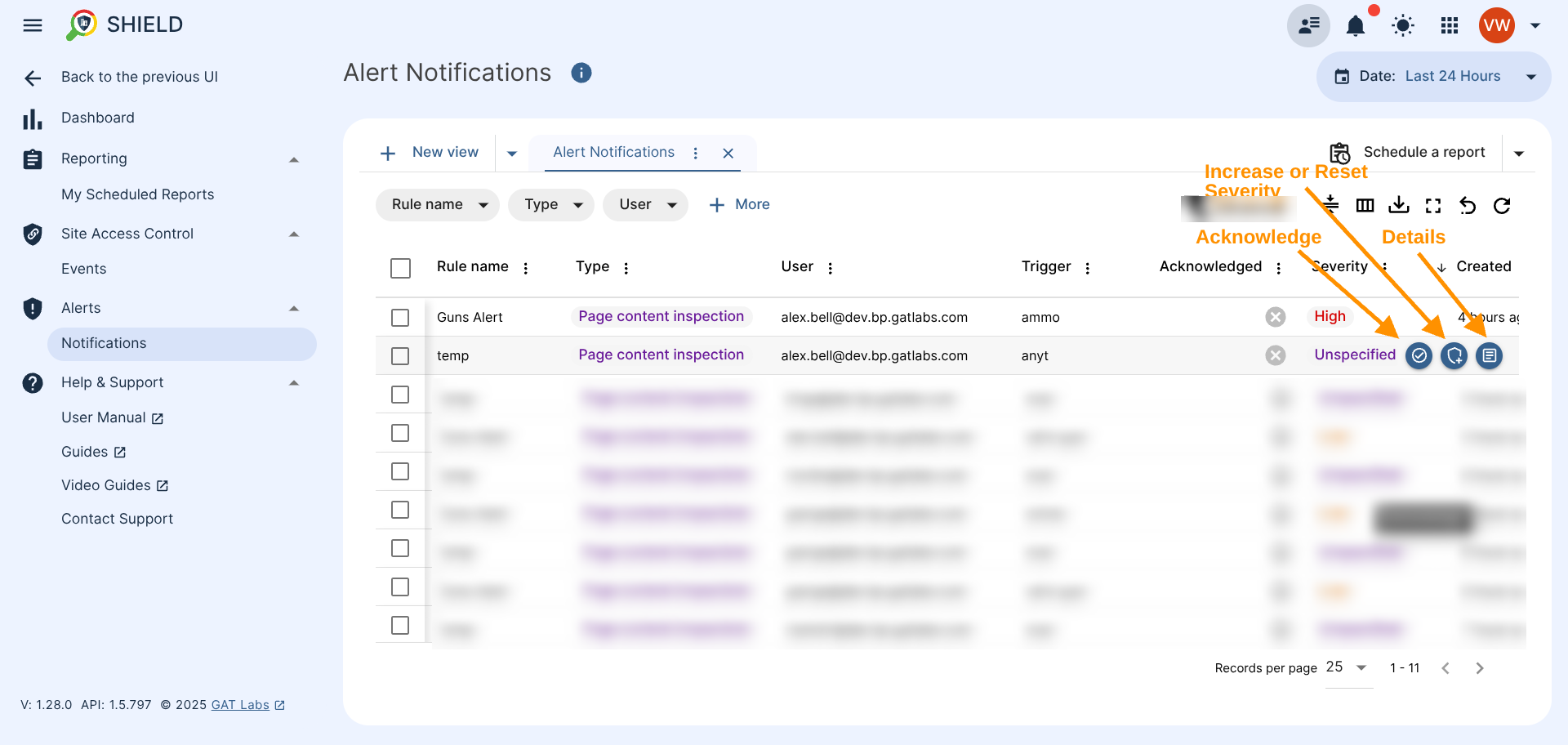This screenshot has height=745, width=1568.
Task: Open the notifications bell
Action: pyautogui.click(x=1356, y=26)
